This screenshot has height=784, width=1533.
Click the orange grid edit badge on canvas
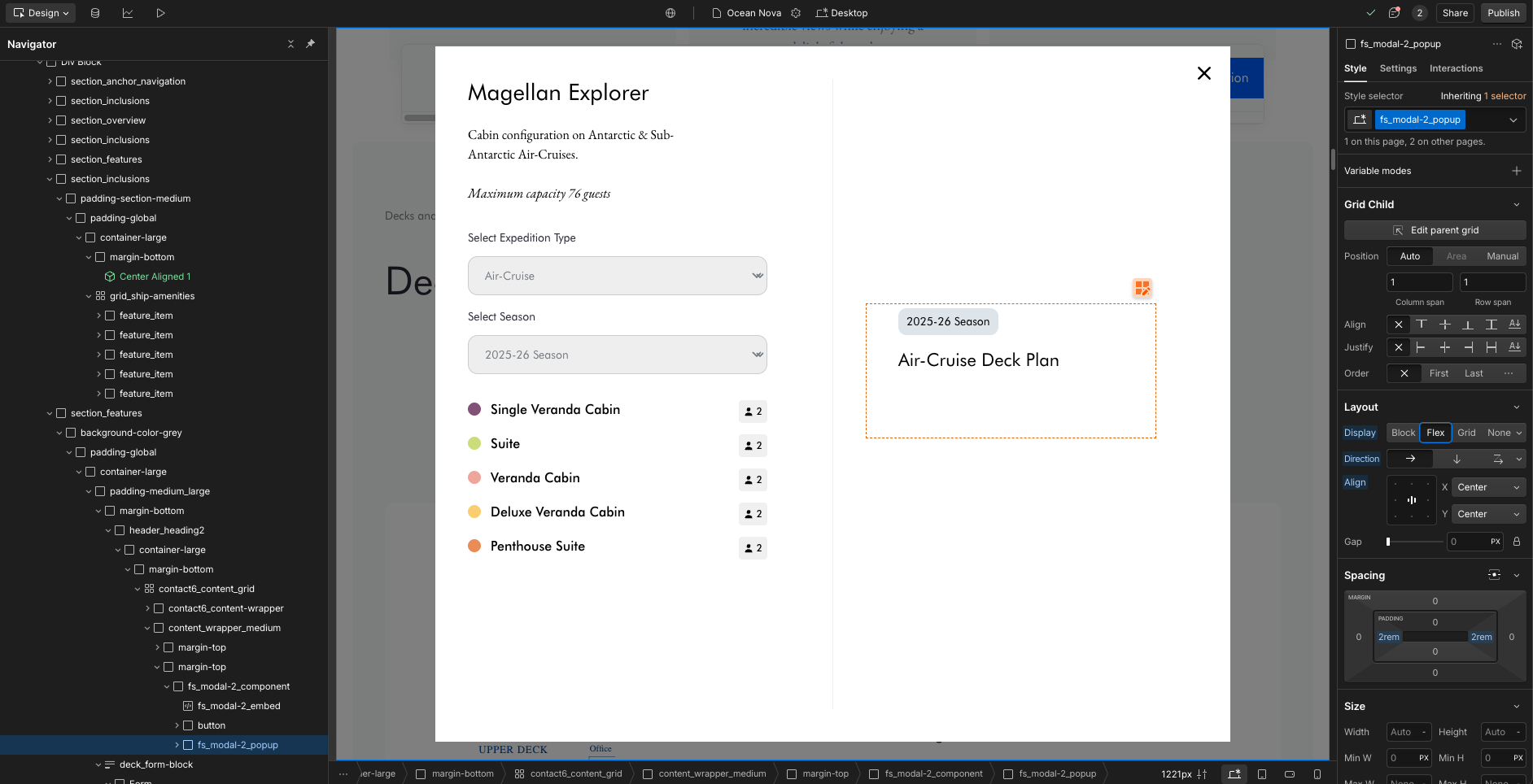point(1142,288)
